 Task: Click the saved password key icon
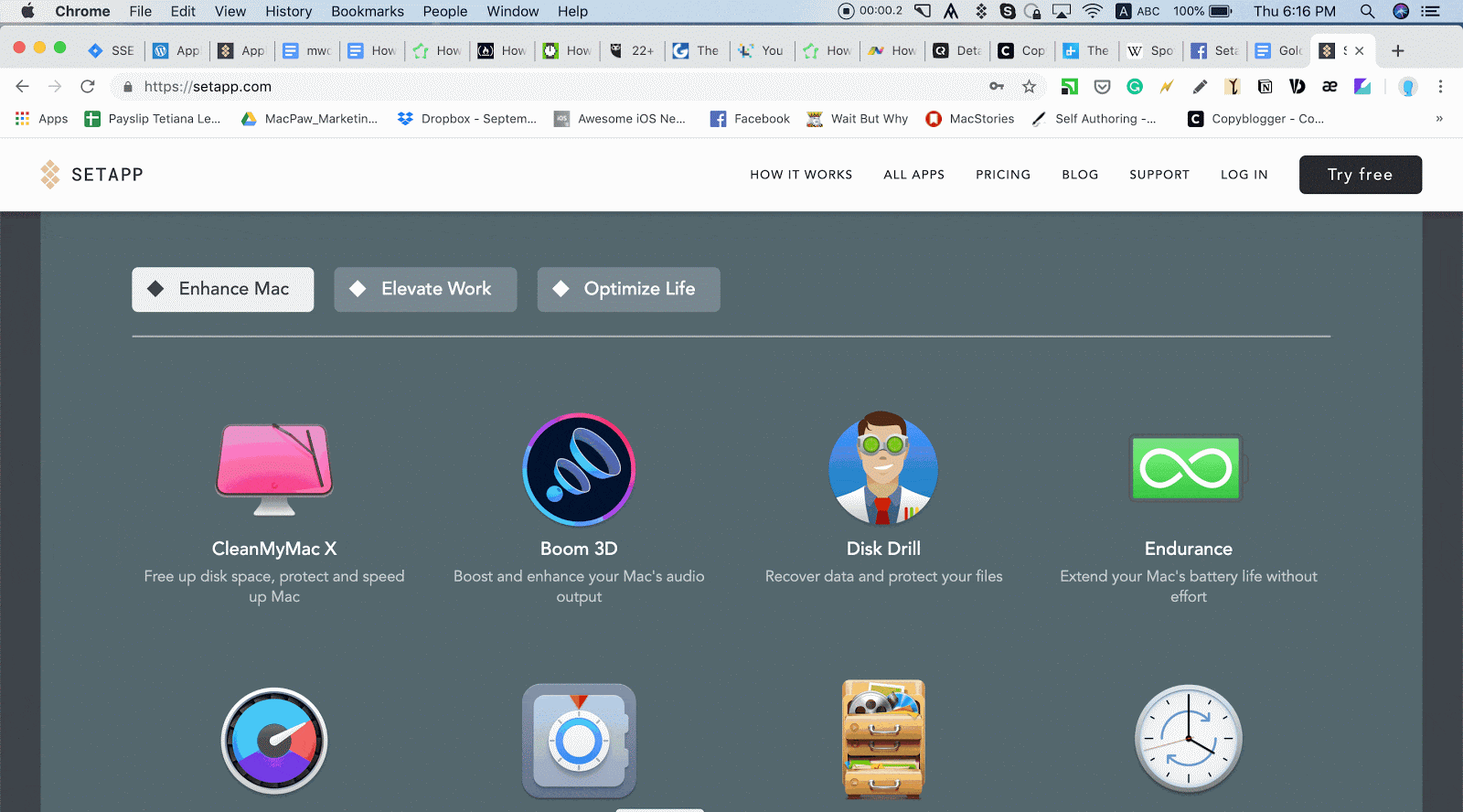tap(997, 86)
